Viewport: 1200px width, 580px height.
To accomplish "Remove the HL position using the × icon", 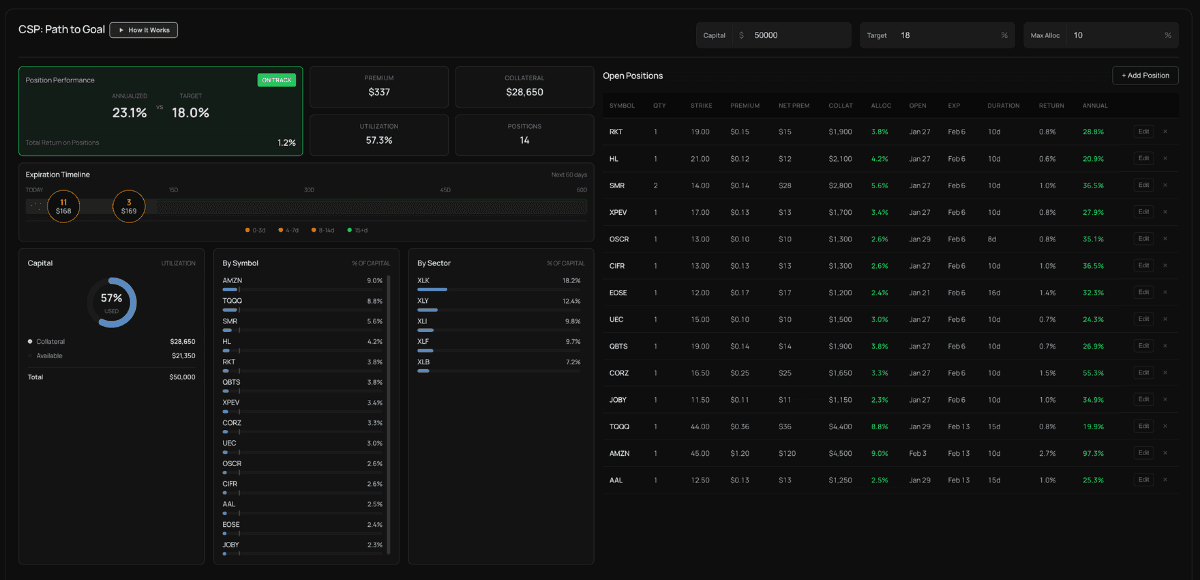I will coord(1164,158).
